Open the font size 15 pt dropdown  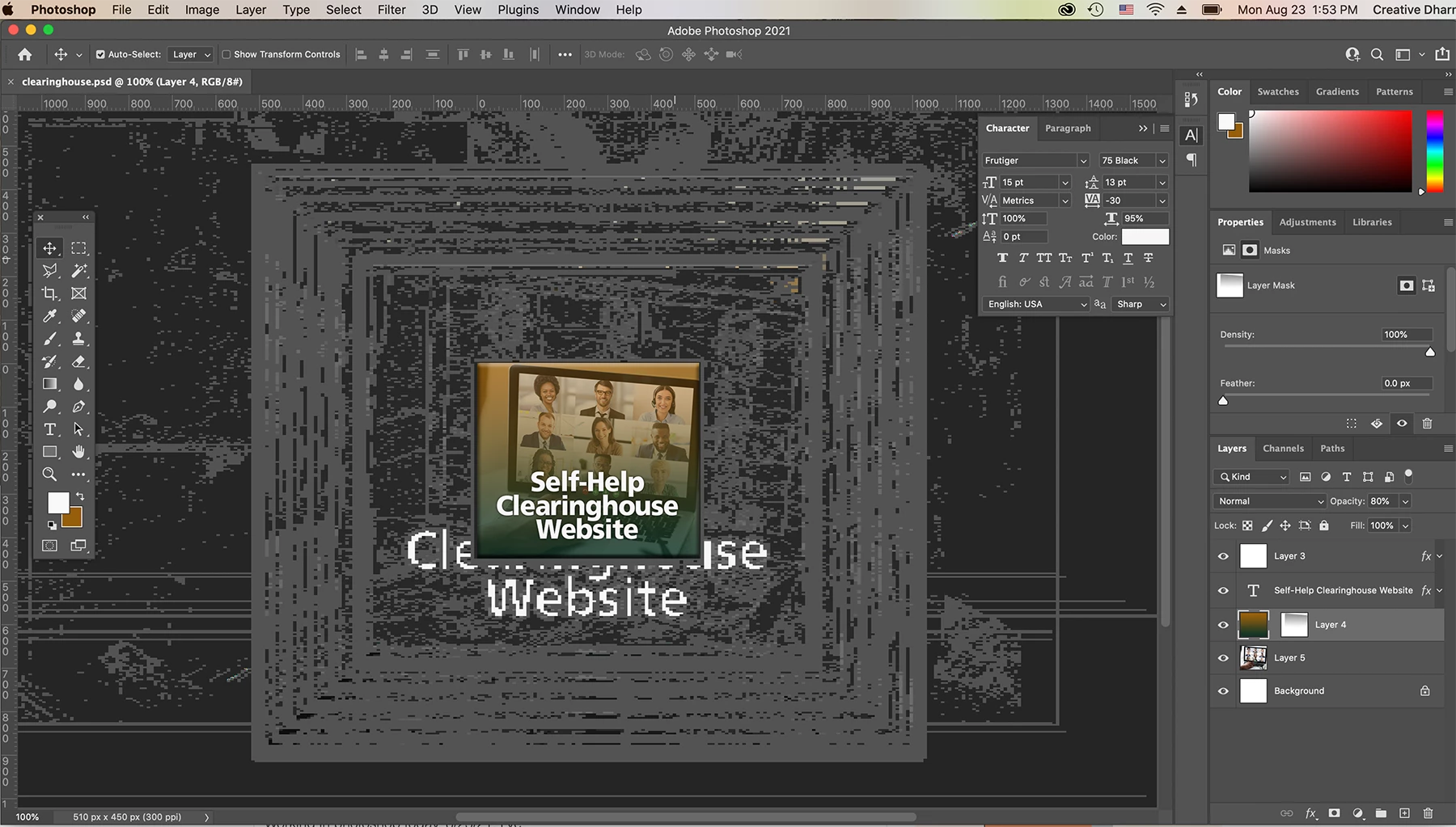[1065, 183]
